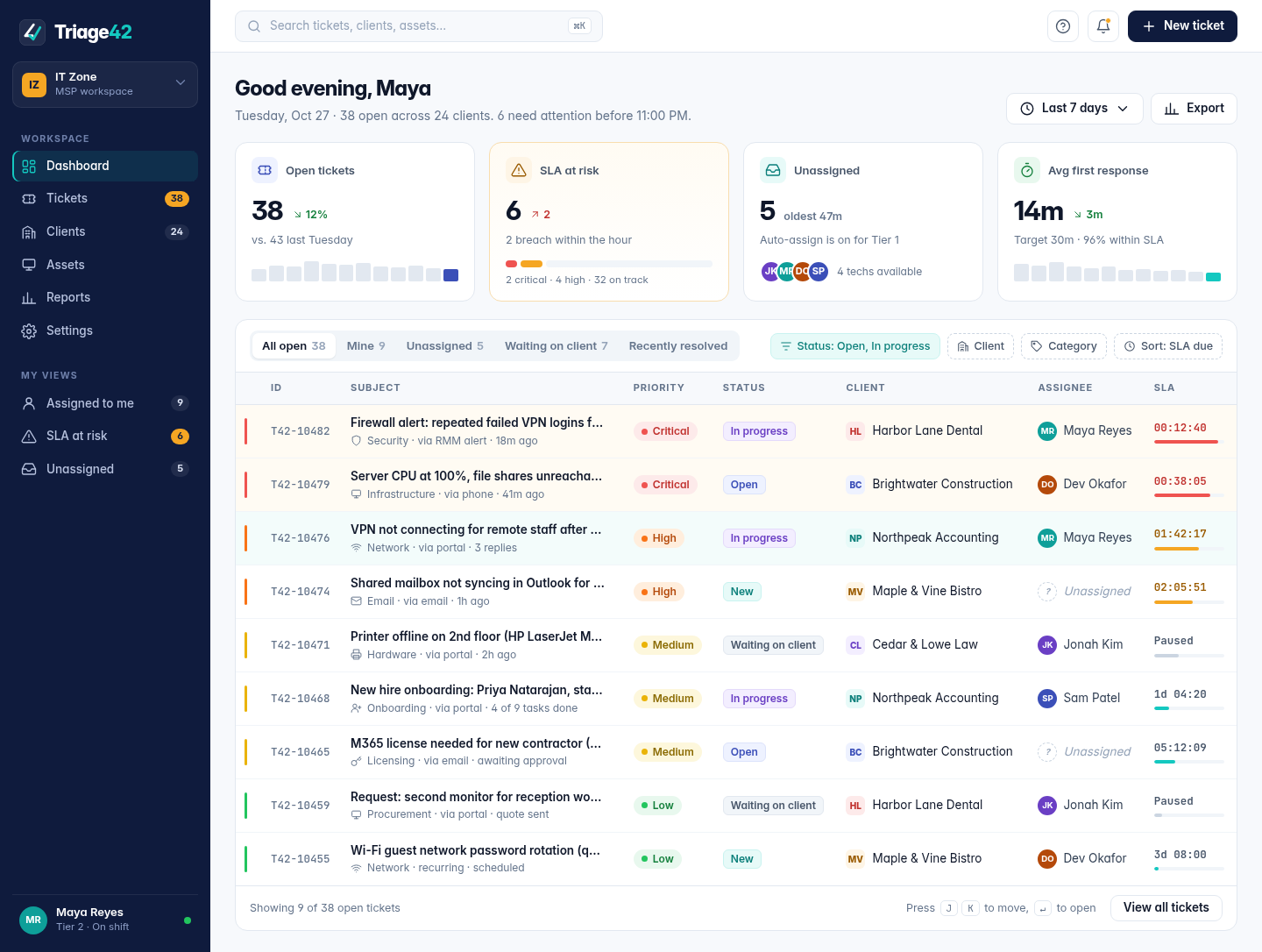The height and width of the screenshot is (952, 1262).
Task: Click the HL client badge on ticket T42-10482
Action: click(855, 431)
